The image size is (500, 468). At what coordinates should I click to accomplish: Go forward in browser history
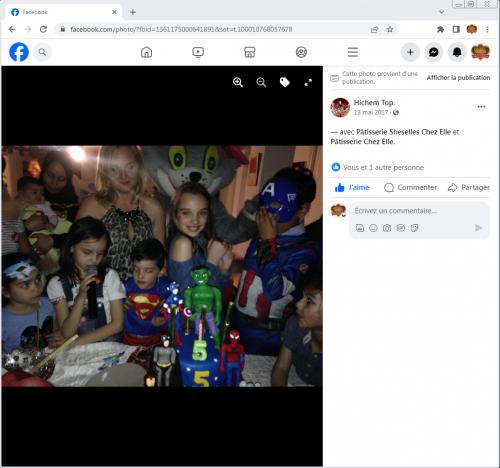tap(28, 29)
